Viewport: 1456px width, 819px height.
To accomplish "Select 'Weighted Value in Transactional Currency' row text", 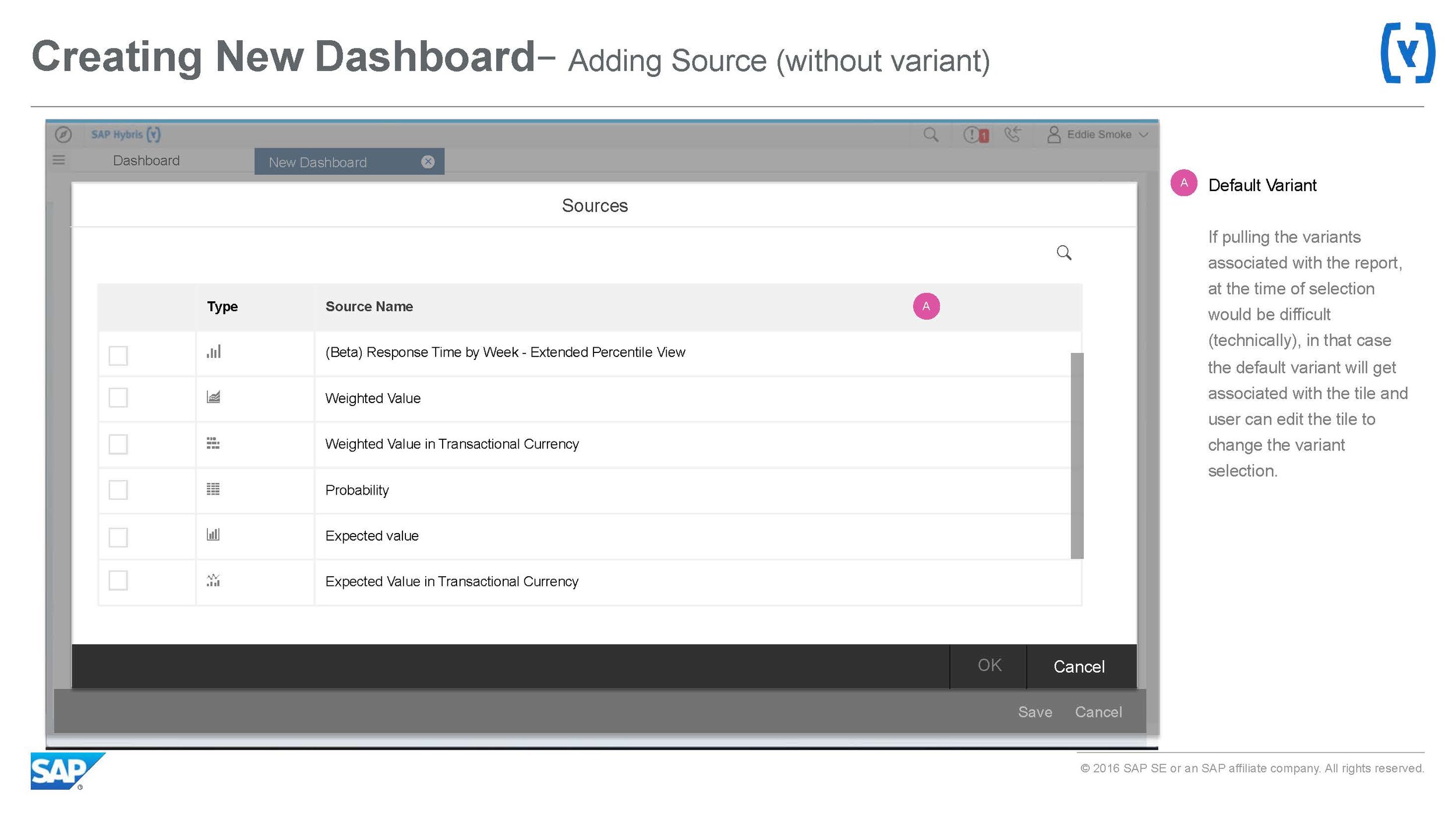I will 452,444.
